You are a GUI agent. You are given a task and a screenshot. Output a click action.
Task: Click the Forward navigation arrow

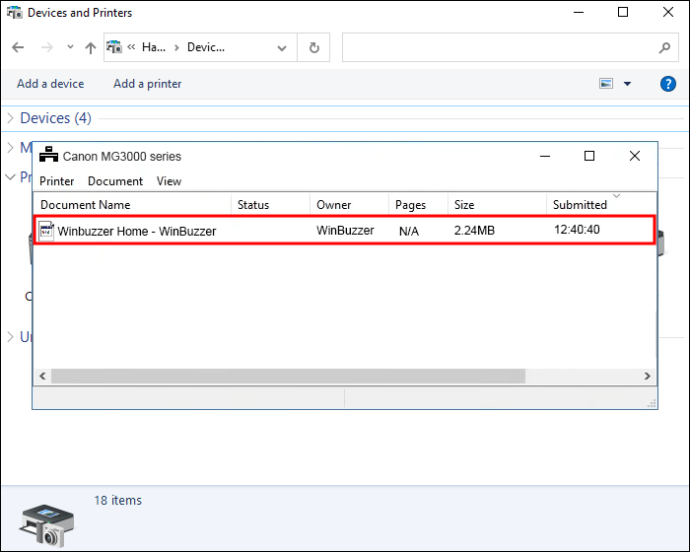pos(47,47)
